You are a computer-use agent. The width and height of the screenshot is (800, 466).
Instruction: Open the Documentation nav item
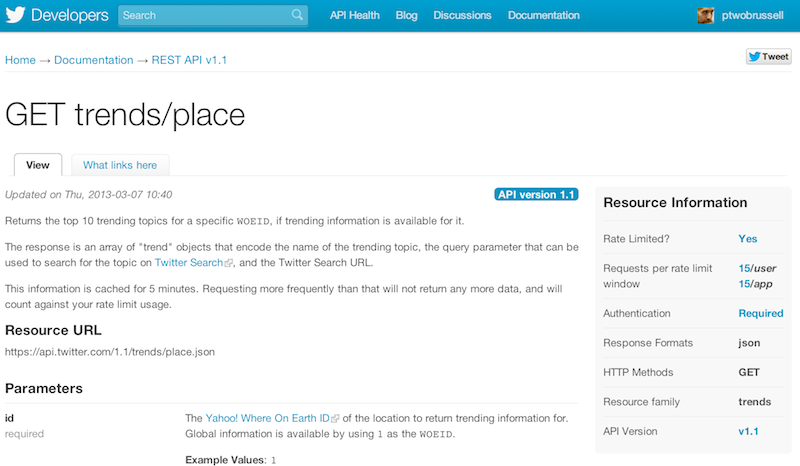544,15
